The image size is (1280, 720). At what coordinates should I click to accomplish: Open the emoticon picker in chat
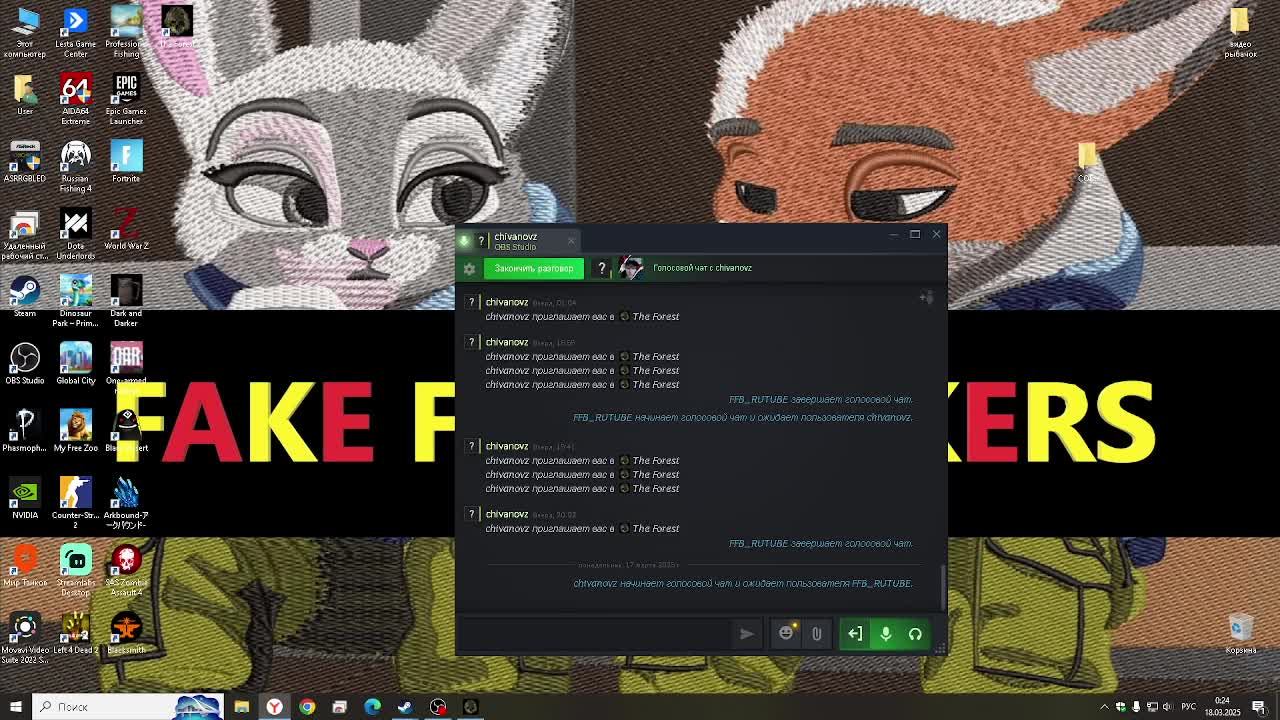point(786,634)
